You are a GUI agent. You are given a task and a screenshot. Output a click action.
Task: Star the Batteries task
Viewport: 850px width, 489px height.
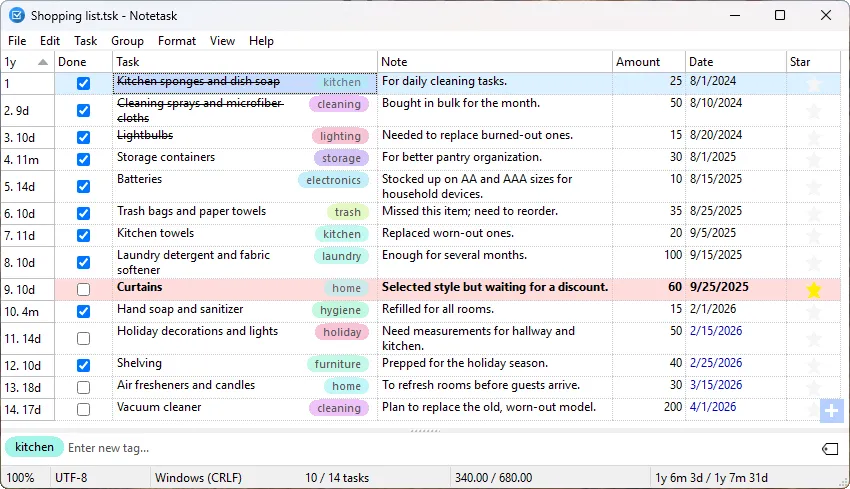[x=813, y=186]
